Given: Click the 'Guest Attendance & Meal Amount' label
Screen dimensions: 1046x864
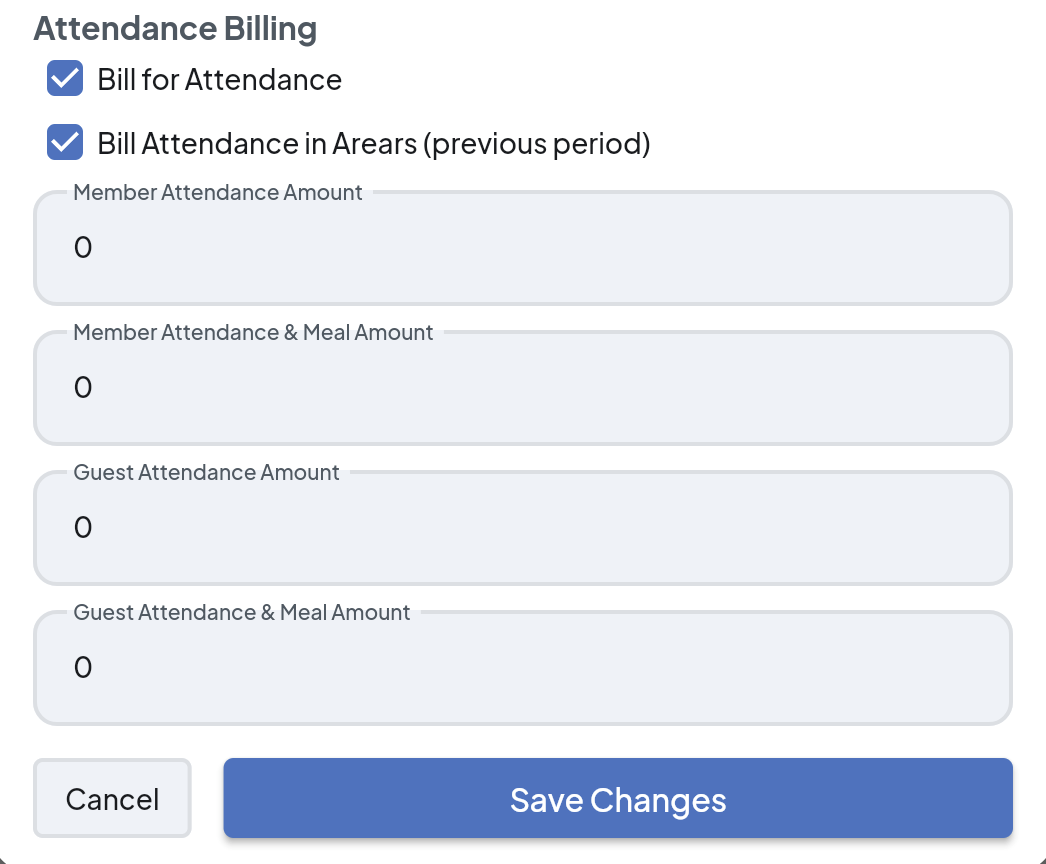Looking at the screenshot, I should point(242,613).
